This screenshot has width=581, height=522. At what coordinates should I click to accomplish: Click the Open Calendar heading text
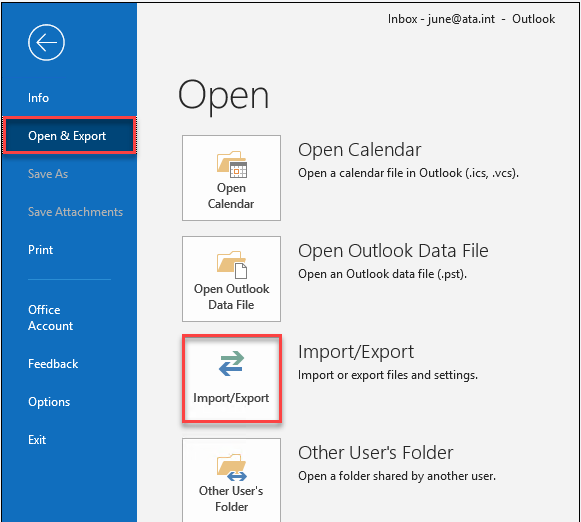point(359,150)
